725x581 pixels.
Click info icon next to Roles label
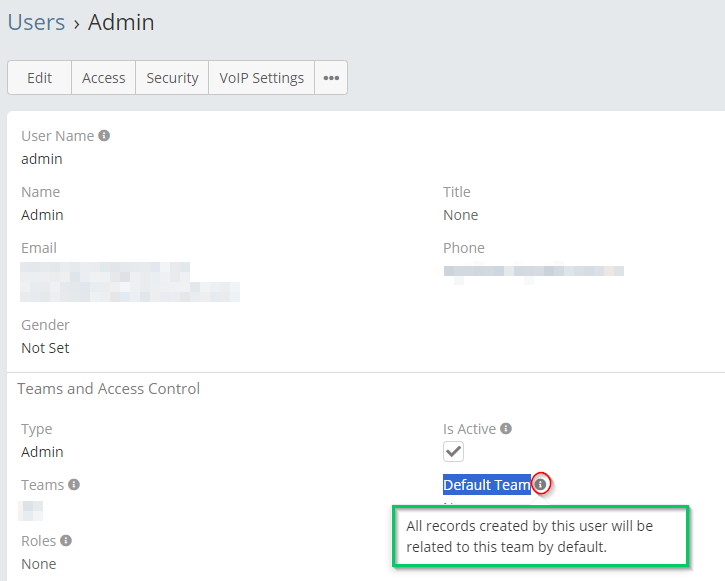coord(66,540)
